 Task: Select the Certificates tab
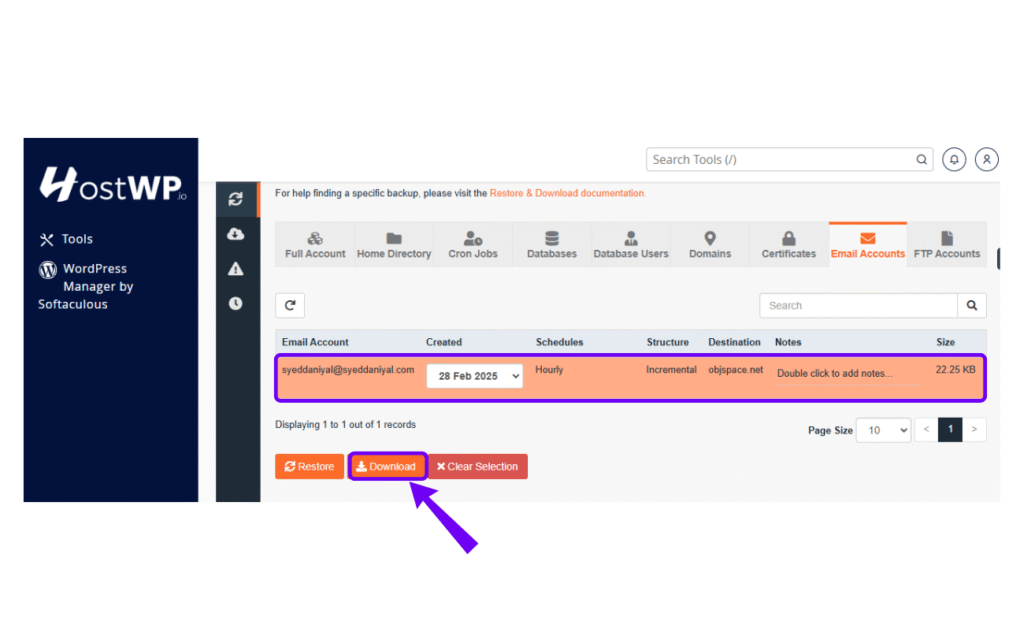[789, 245]
